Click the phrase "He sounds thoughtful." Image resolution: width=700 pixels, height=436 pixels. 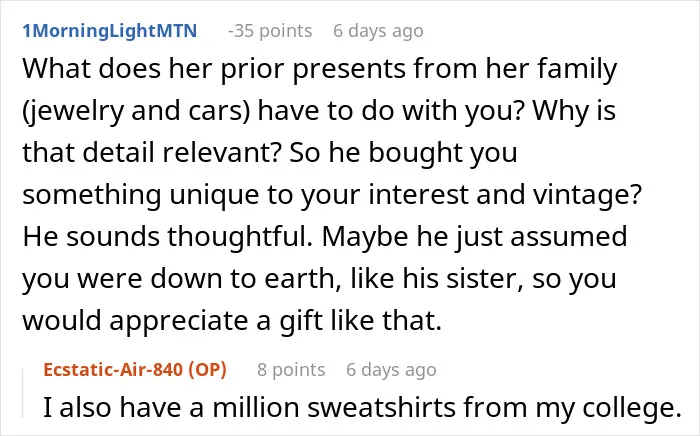pos(168,236)
